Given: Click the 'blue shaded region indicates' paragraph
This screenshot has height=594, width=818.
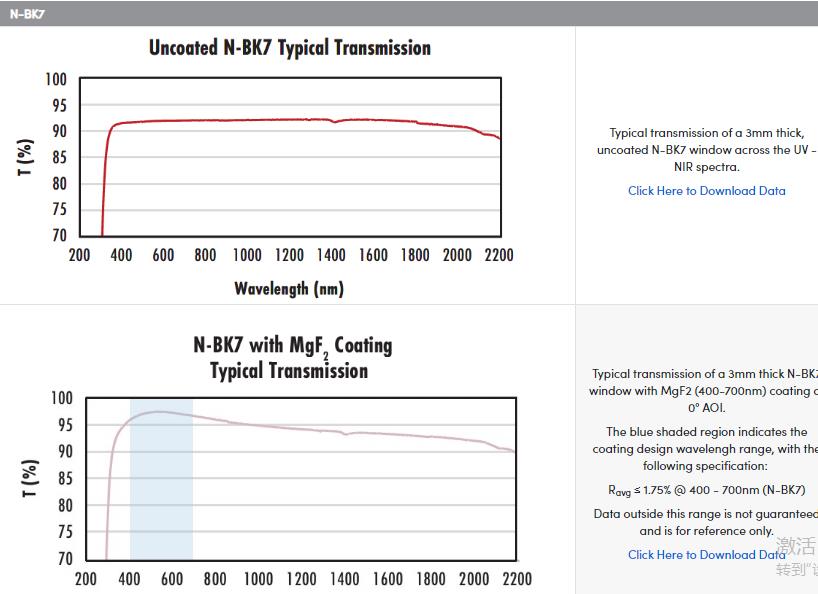Looking at the screenshot, I should click(706, 449).
